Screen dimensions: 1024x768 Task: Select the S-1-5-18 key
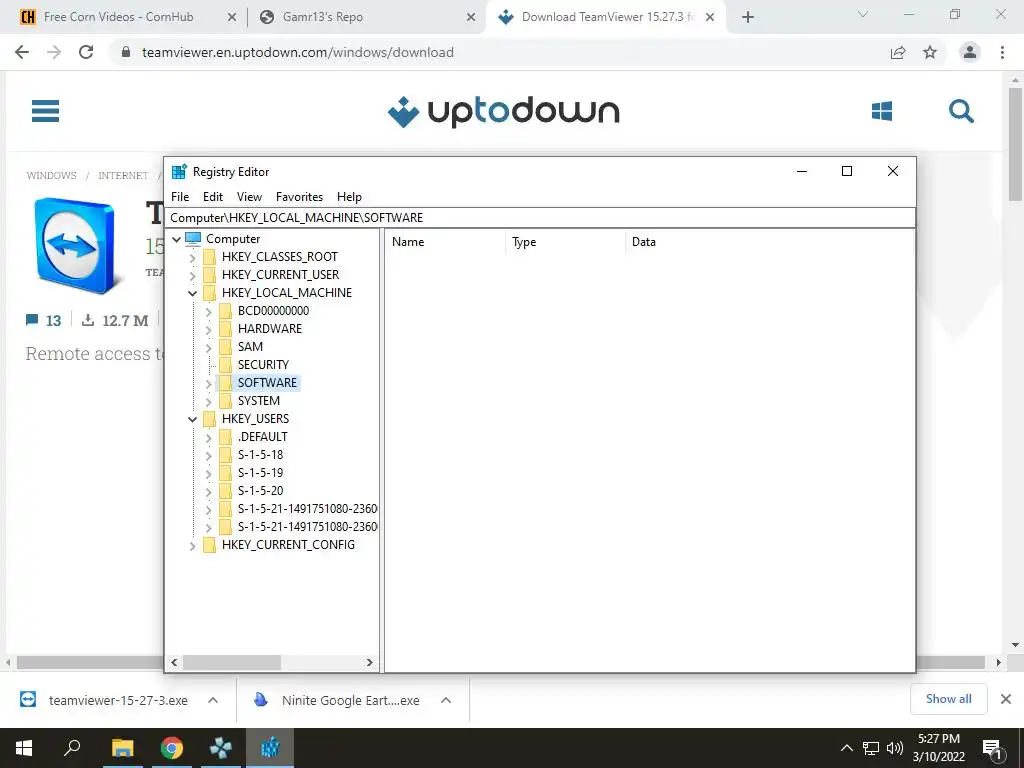[261, 455]
